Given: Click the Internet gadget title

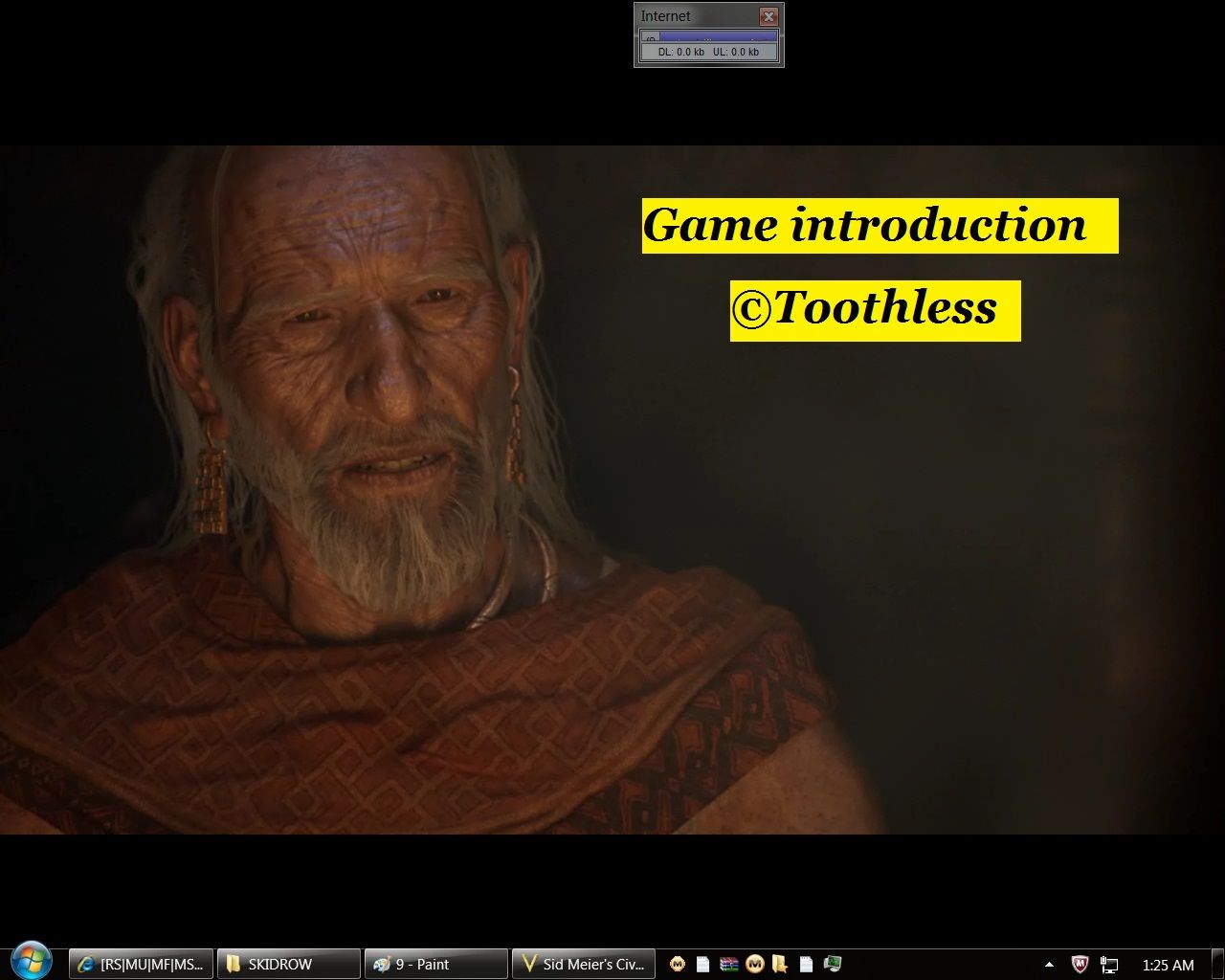Looking at the screenshot, I should (665, 16).
